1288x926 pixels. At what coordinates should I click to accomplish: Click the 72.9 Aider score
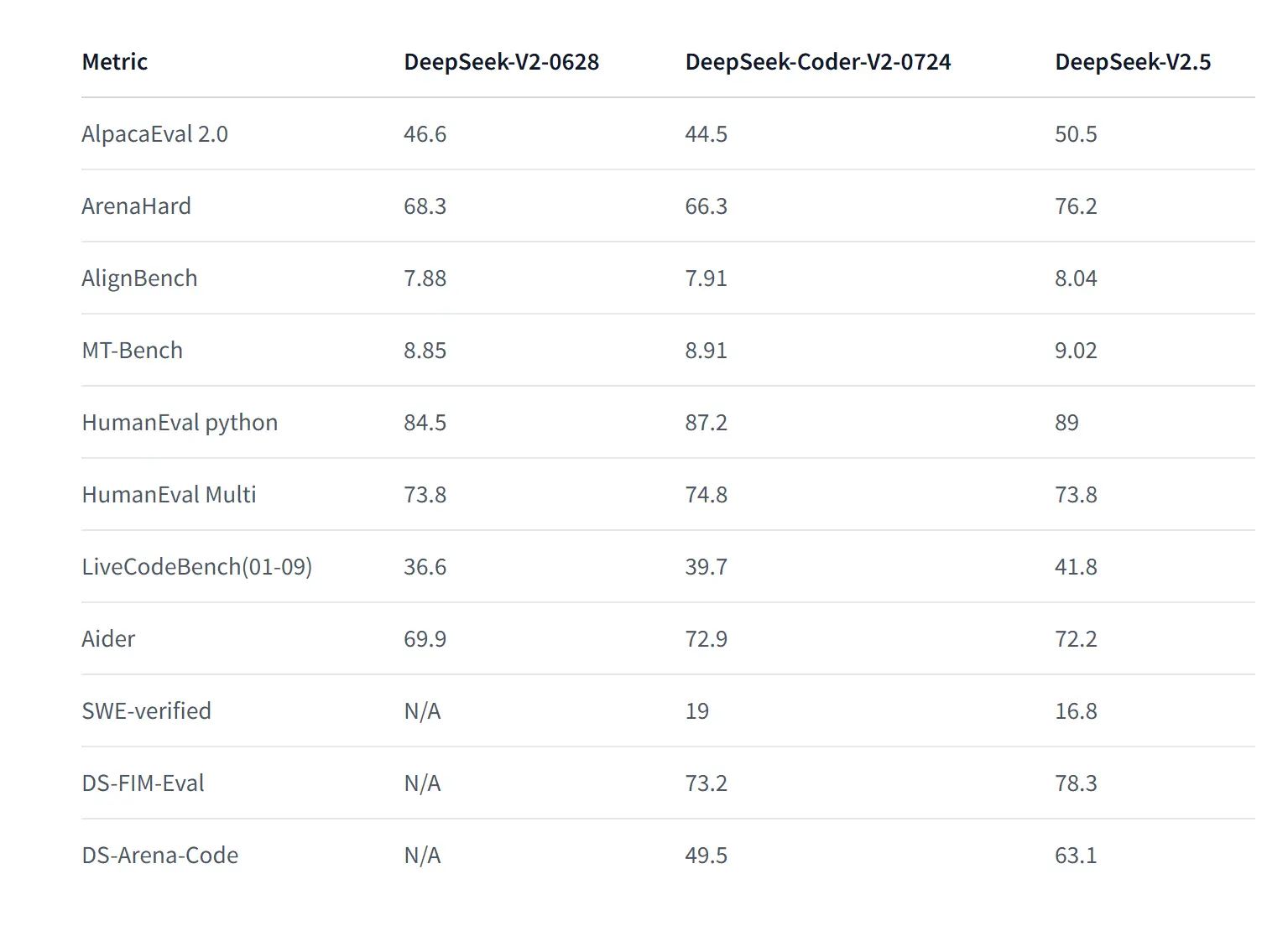[x=706, y=639]
